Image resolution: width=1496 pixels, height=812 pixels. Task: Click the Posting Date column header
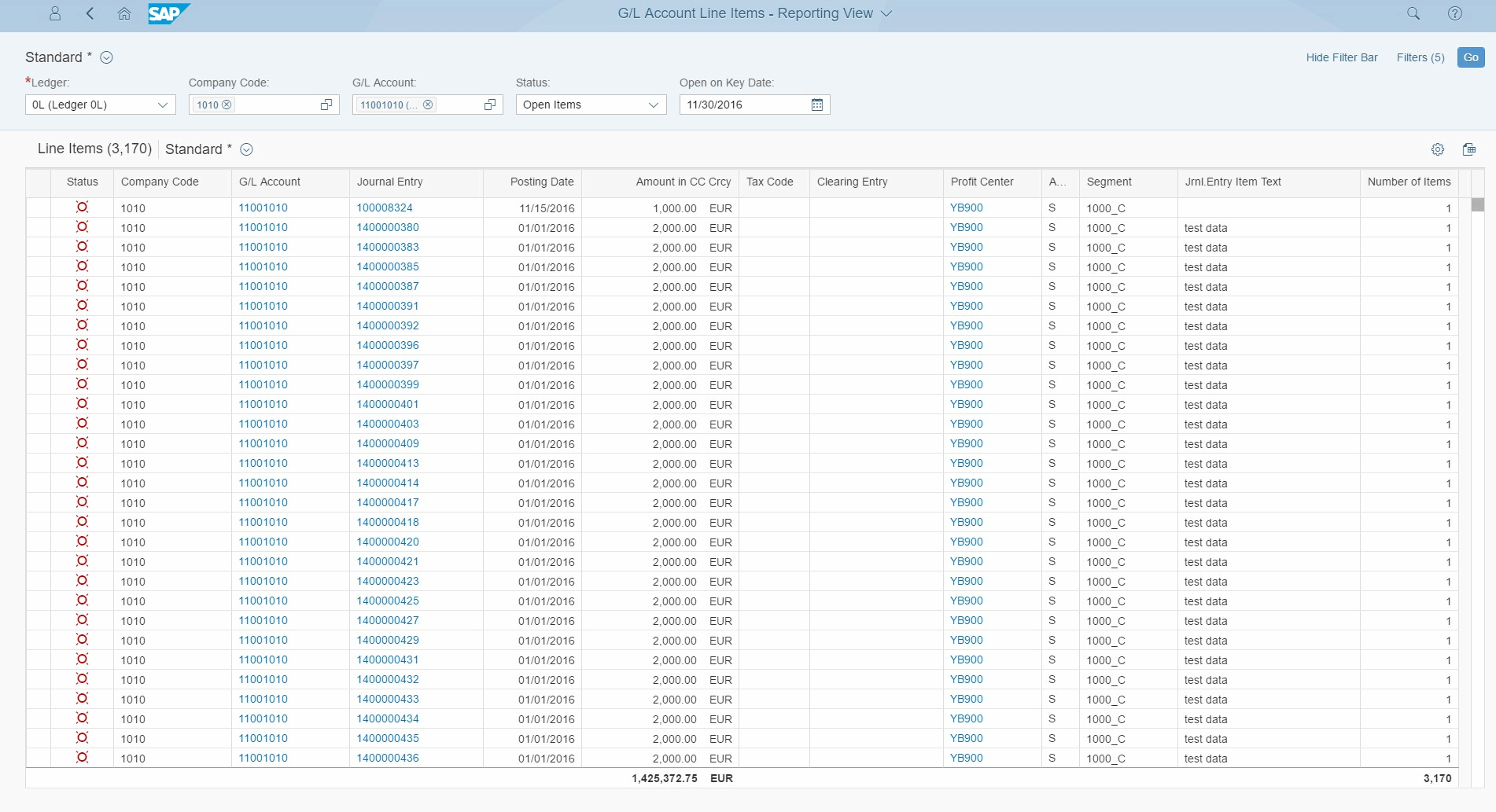tap(541, 182)
